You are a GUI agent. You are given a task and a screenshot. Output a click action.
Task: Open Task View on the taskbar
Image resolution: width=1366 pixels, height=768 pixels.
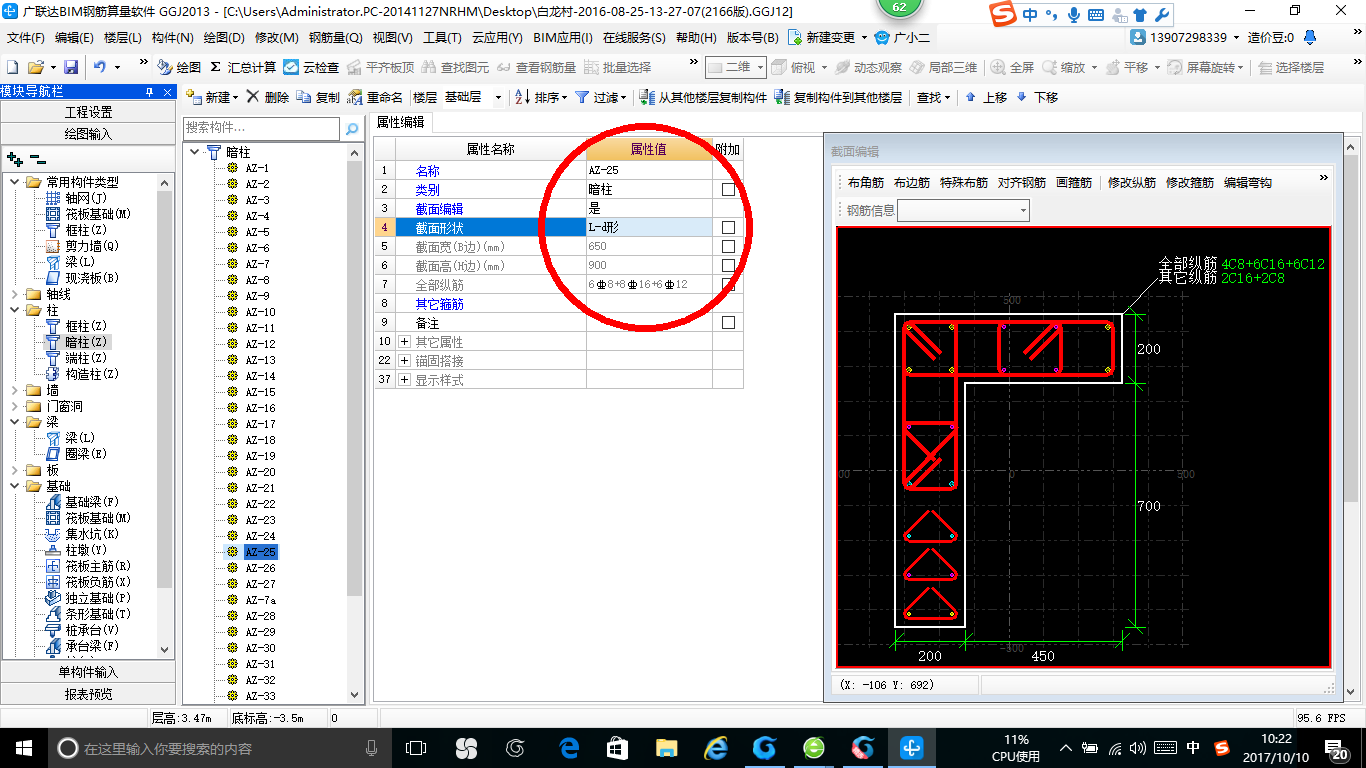coord(416,748)
